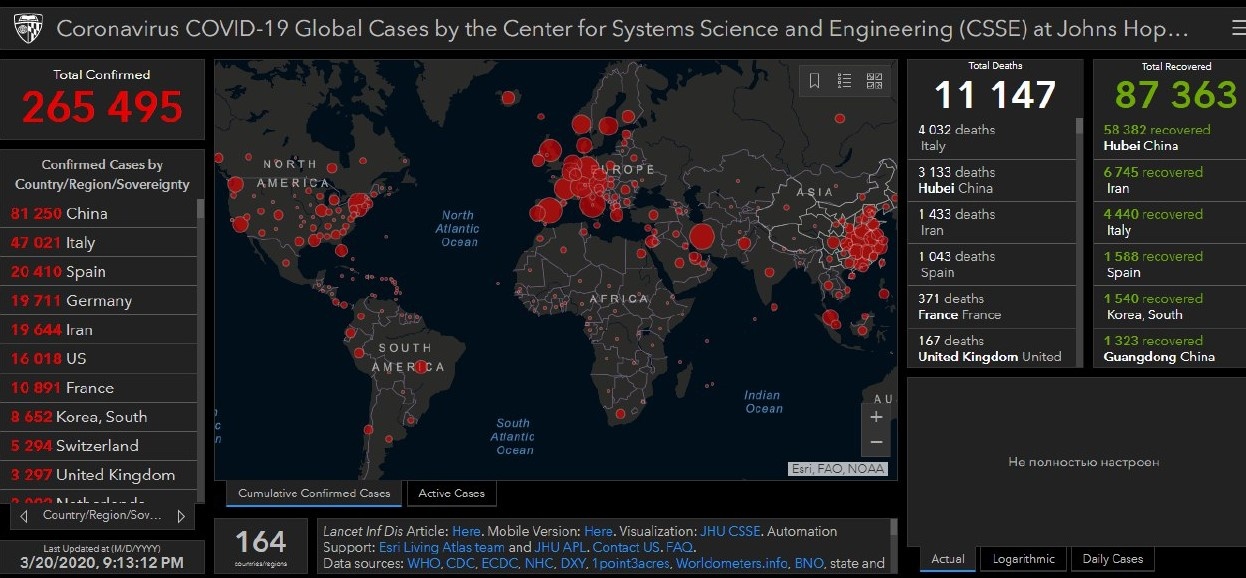Open the basemap gallery grid icon
Viewport: 1246px width, 578px height.
[874, 81]
